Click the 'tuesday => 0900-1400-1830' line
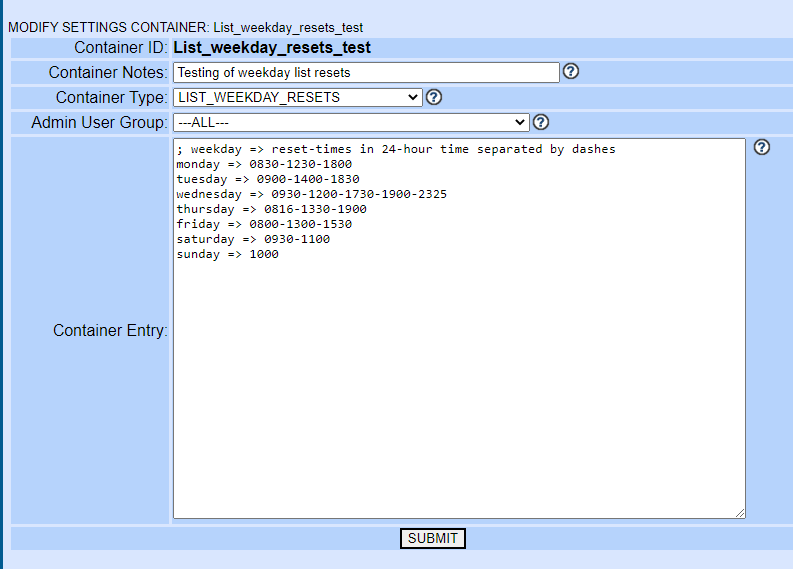Image resolution: width=793 pixels, height=569 pixels. pyautogui.click(x=268, y=179)
